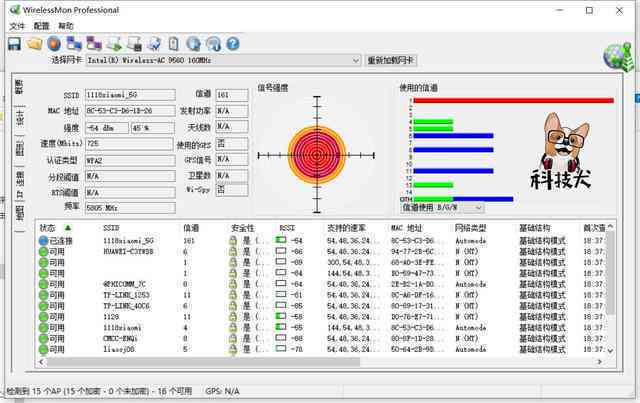
Task: Click the 重新加载网卡 button
Action: tap(391, 60)
